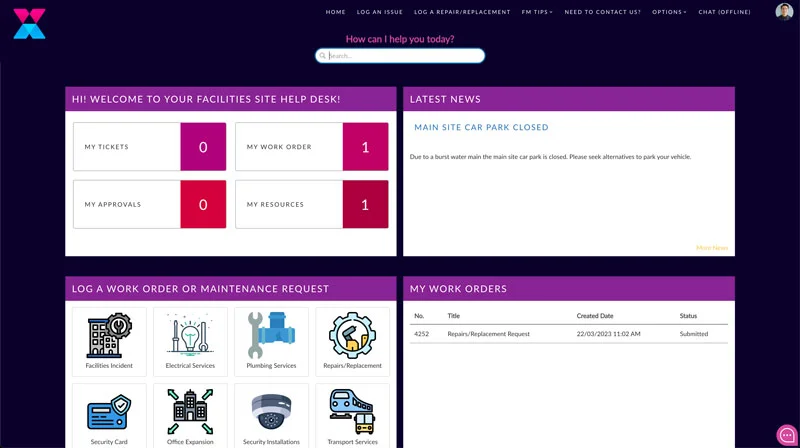Open the Facilities Incident icon tile

tap(109, 341)
